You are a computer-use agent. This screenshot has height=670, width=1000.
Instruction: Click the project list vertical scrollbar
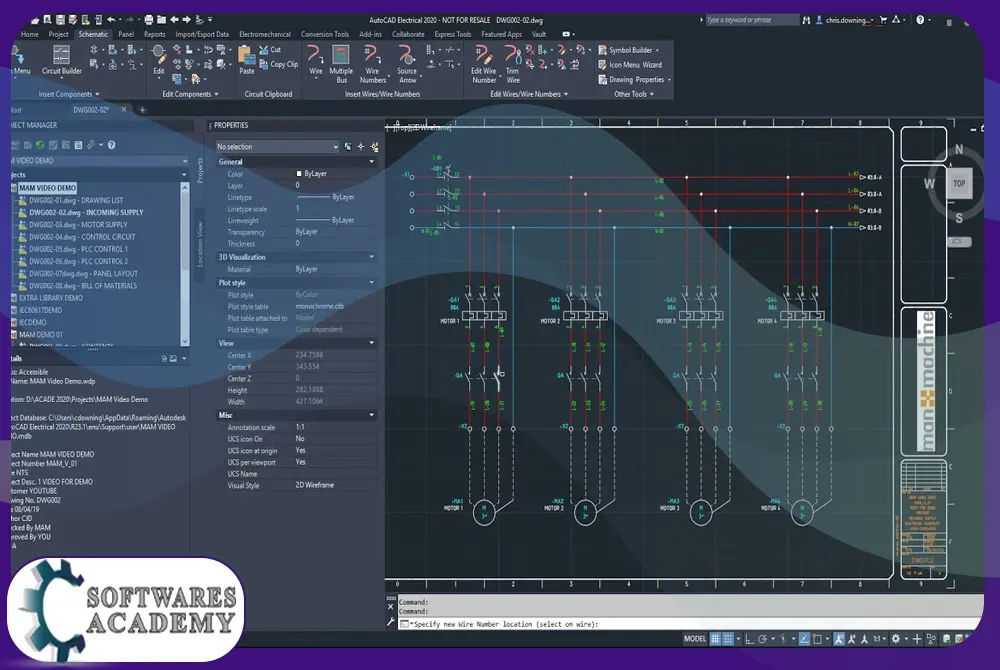point(185,264)
